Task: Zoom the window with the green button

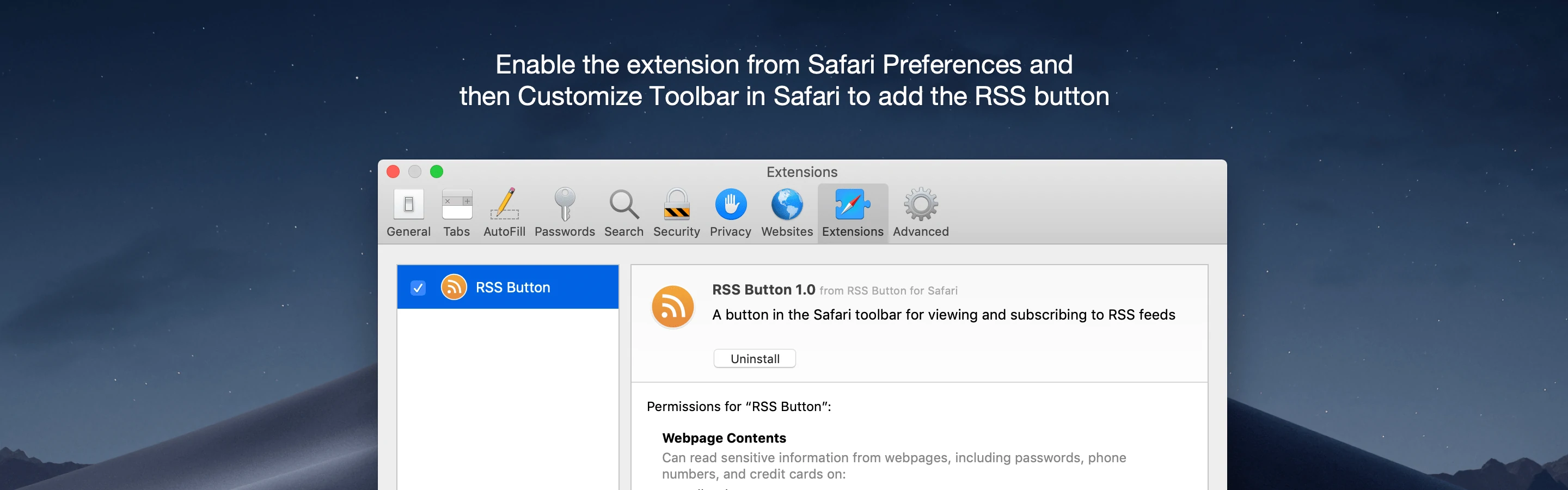Action: click(437, 171)
